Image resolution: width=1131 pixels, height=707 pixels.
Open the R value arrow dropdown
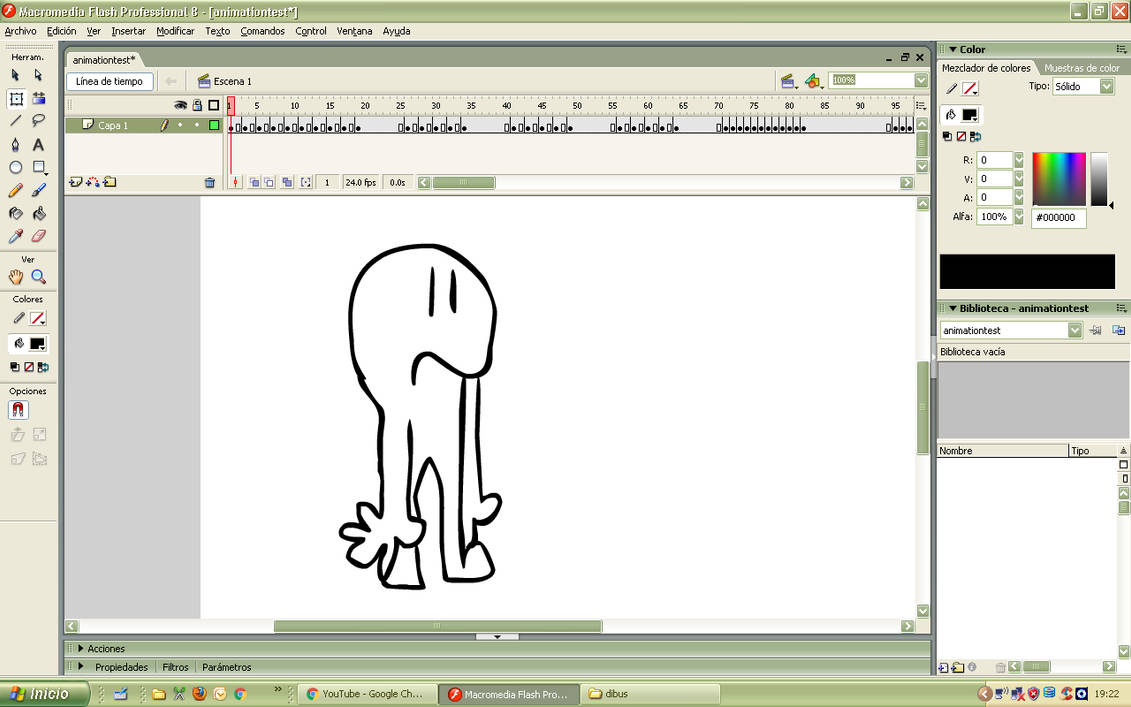[x=1018, y=160]
